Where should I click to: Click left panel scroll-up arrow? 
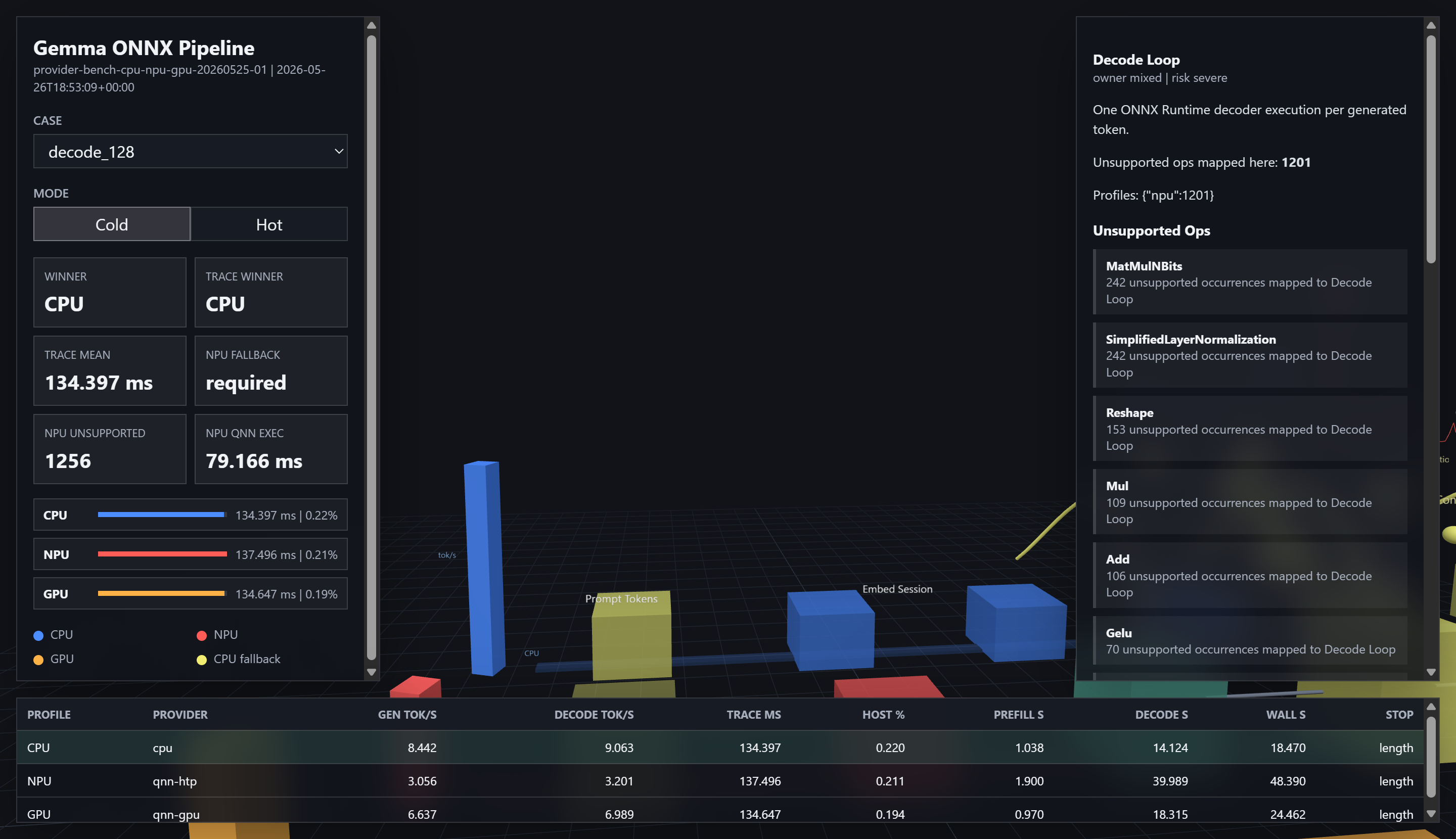click(x=372, y=25)
